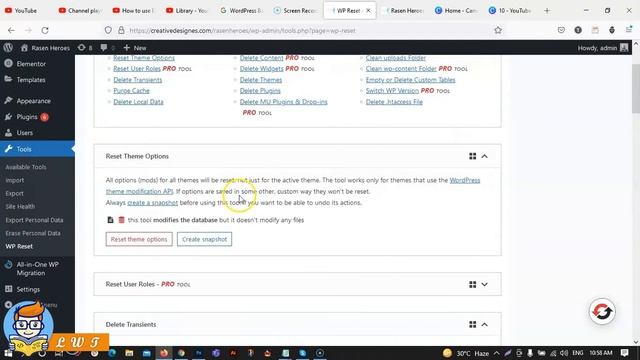Click the floating WP Reset refresh icon
640x360 pixels.
coord(602,312)
